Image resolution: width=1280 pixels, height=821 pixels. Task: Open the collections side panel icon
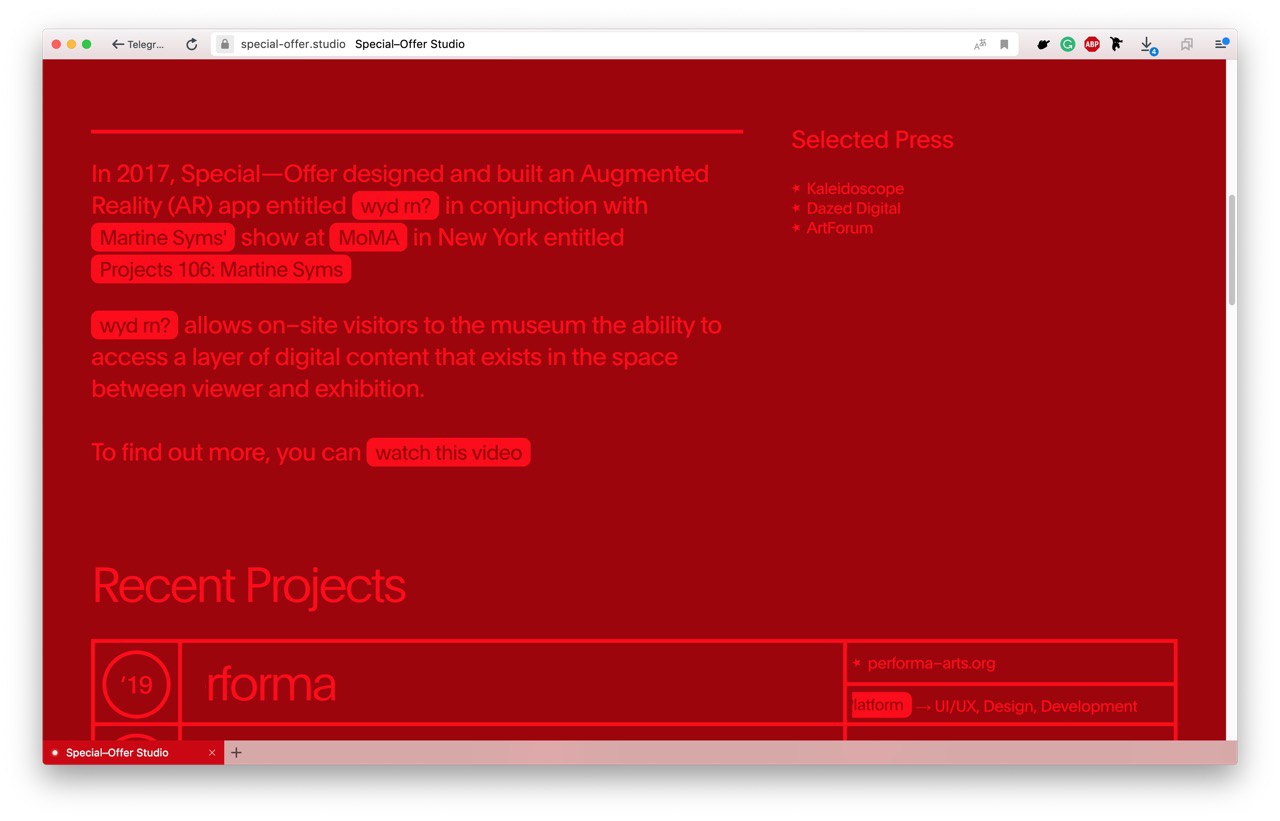(1186, 44)
